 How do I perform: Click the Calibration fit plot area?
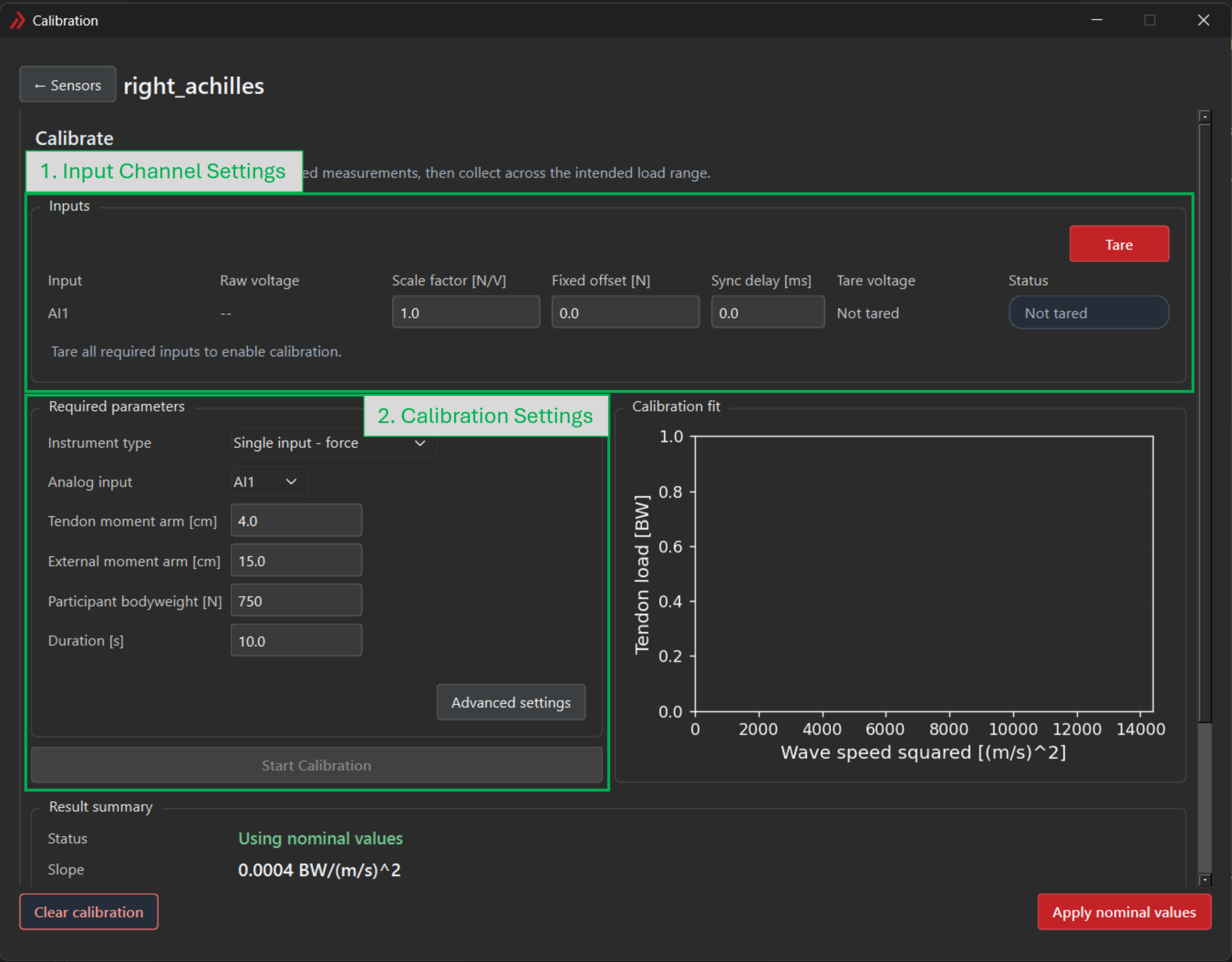(924, 574)
